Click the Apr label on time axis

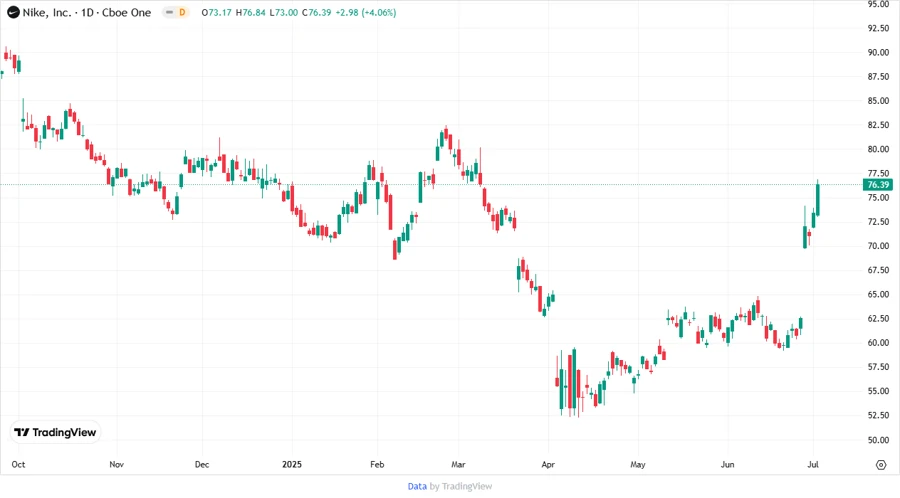tap(548, 465)
